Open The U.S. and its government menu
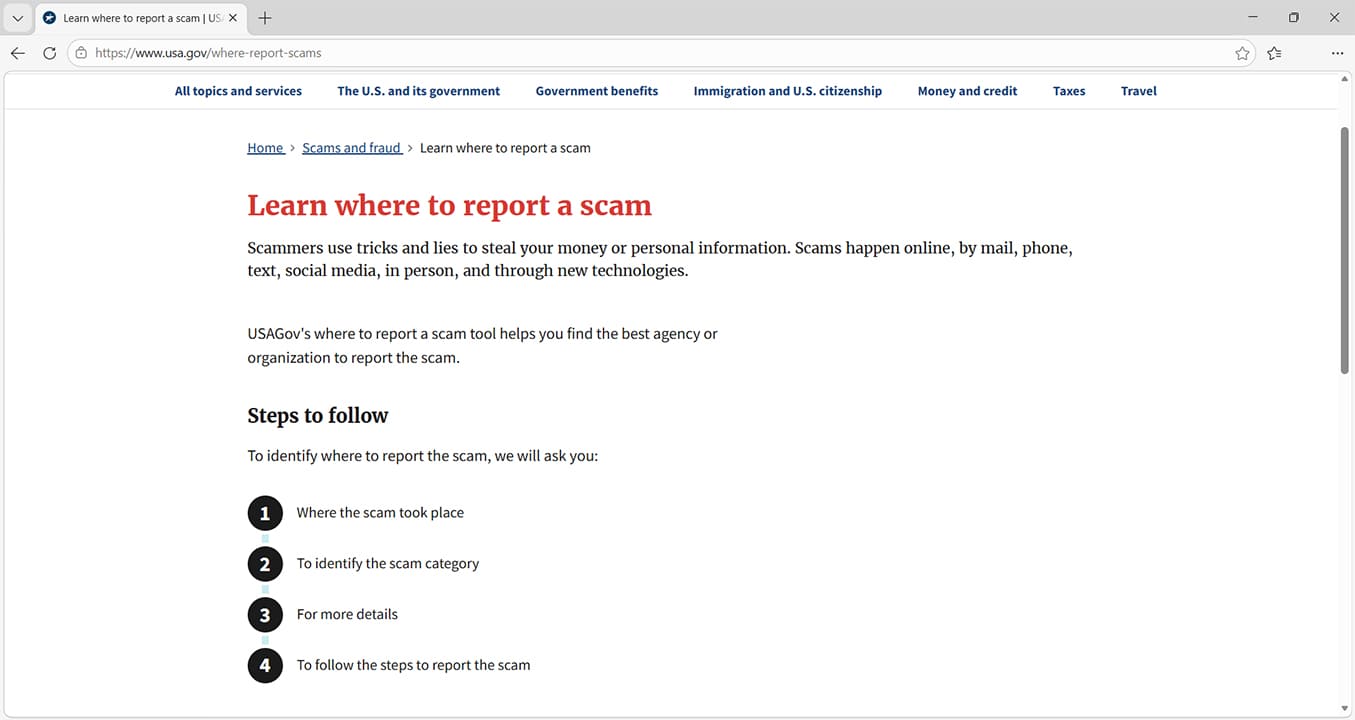 click(x=418, y=91)
